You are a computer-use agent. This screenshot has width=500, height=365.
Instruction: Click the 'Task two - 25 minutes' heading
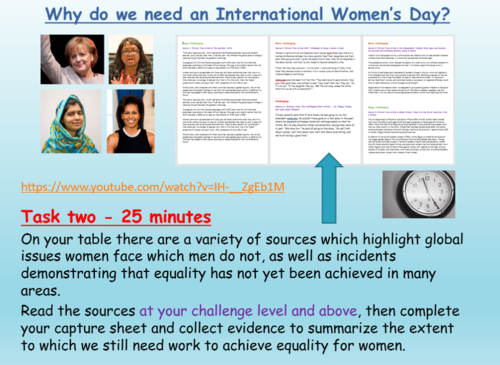tap(116, 217)
